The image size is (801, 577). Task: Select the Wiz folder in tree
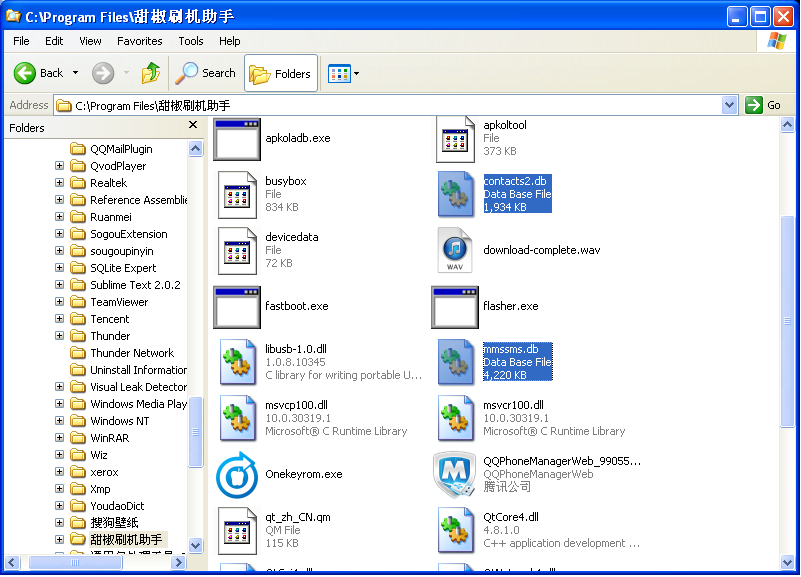point(89,454)
